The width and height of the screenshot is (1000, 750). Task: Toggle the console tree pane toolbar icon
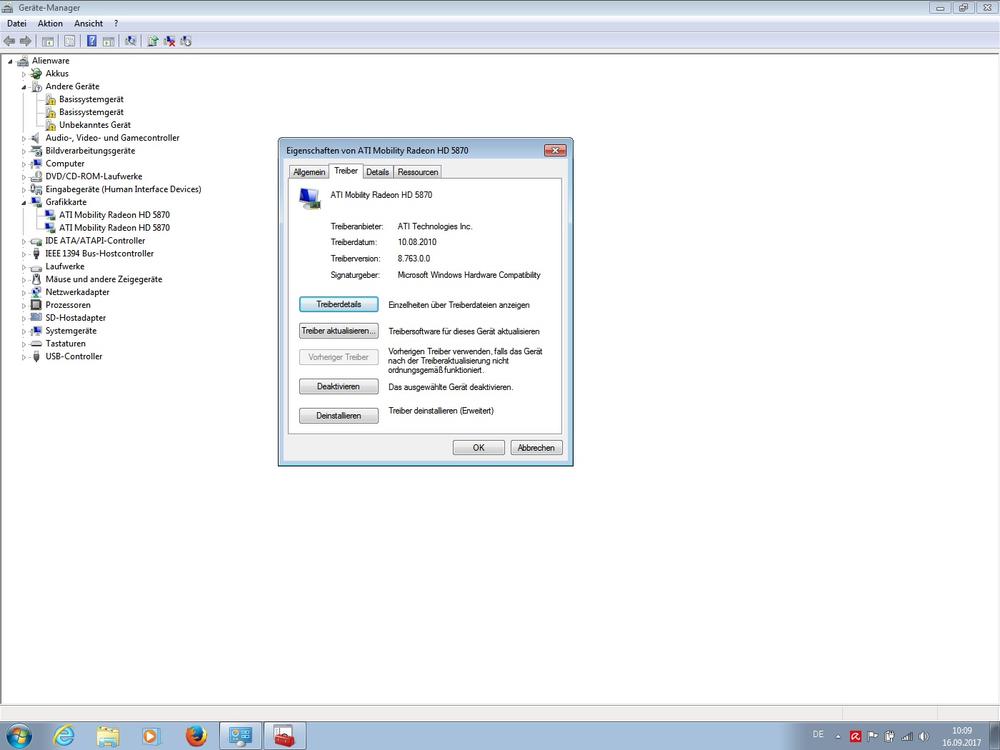pyautogui.click(x=47, y=41)
